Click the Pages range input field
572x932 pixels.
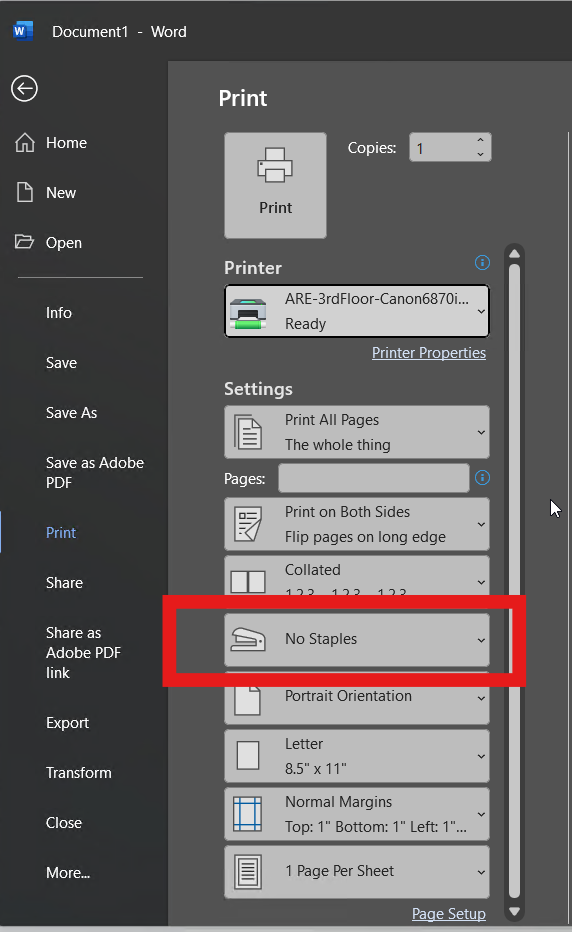(373, 478)
